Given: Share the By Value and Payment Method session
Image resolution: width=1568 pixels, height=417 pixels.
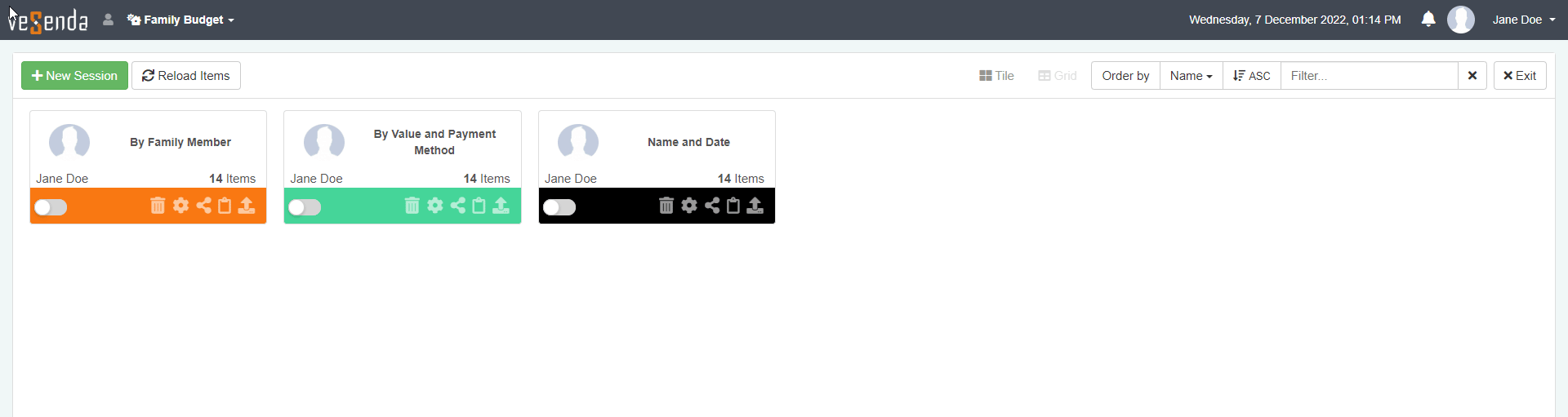Looking at the screenshot, I should pyautogui.click(x=458, y=206).
